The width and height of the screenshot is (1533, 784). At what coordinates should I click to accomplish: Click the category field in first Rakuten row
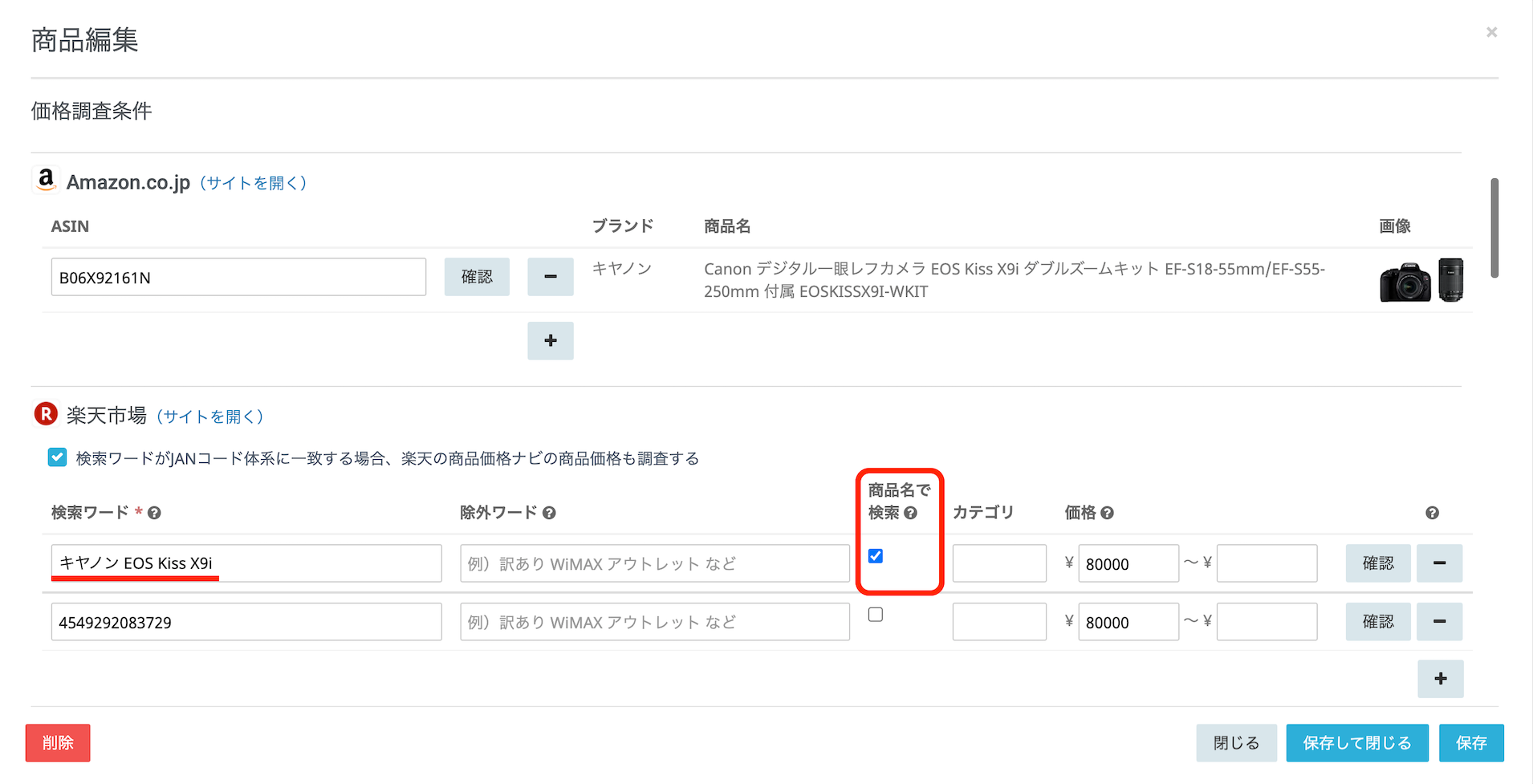pos(999,563)
